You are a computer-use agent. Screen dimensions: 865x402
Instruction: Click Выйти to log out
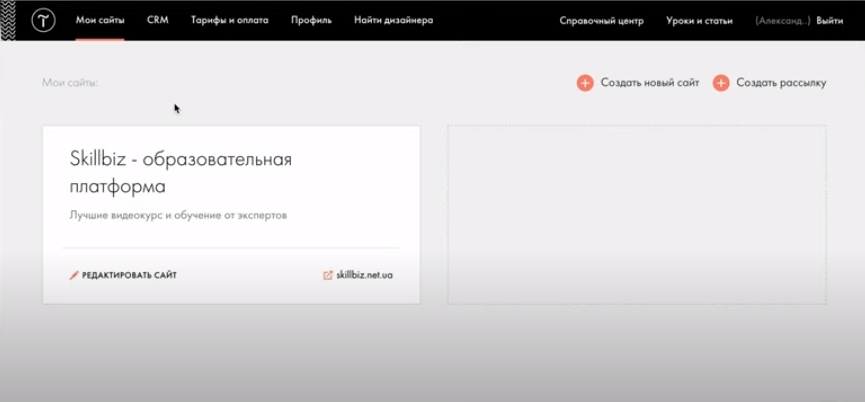coord(830,21)
